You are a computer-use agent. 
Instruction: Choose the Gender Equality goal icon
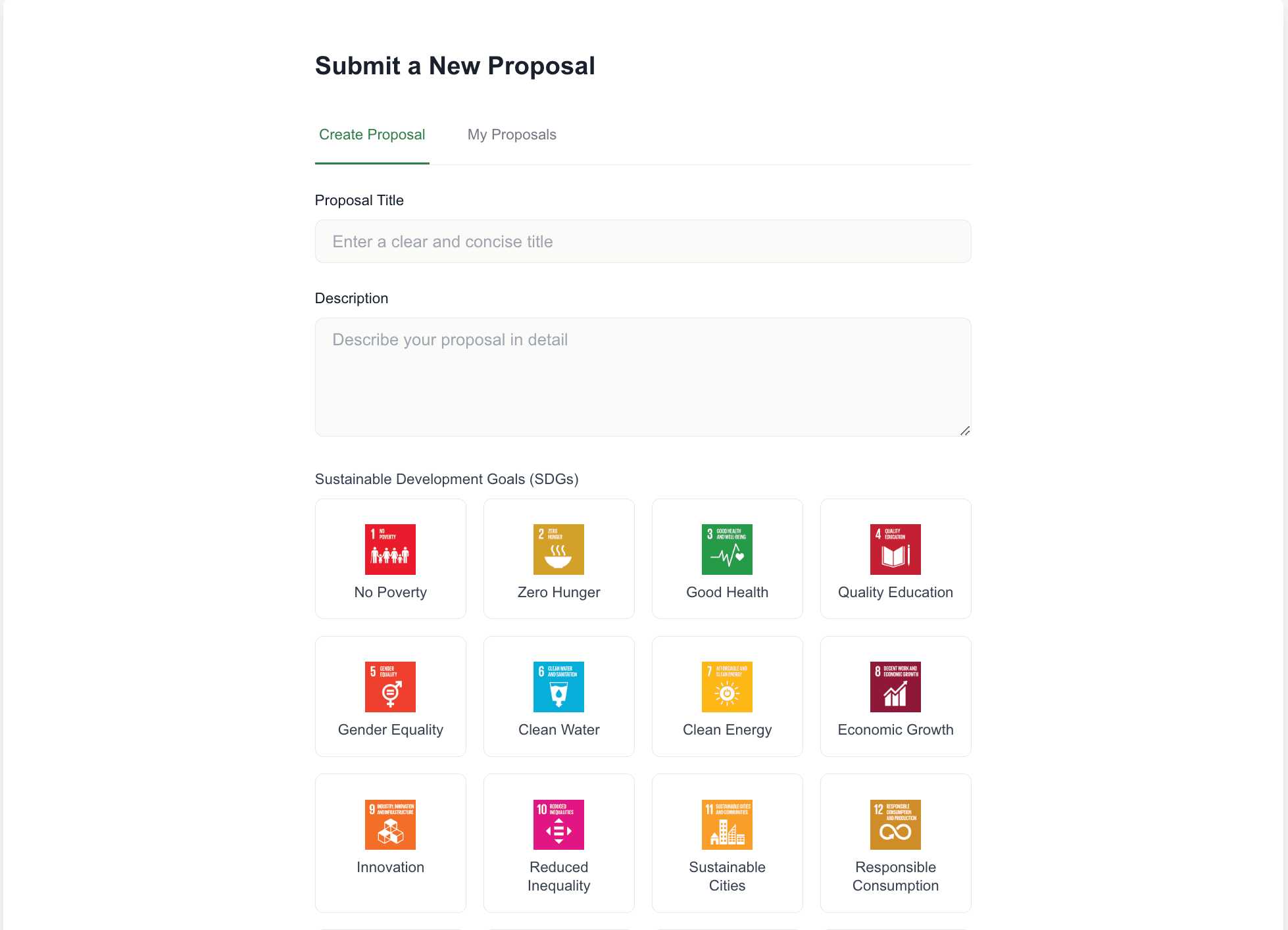390,687
